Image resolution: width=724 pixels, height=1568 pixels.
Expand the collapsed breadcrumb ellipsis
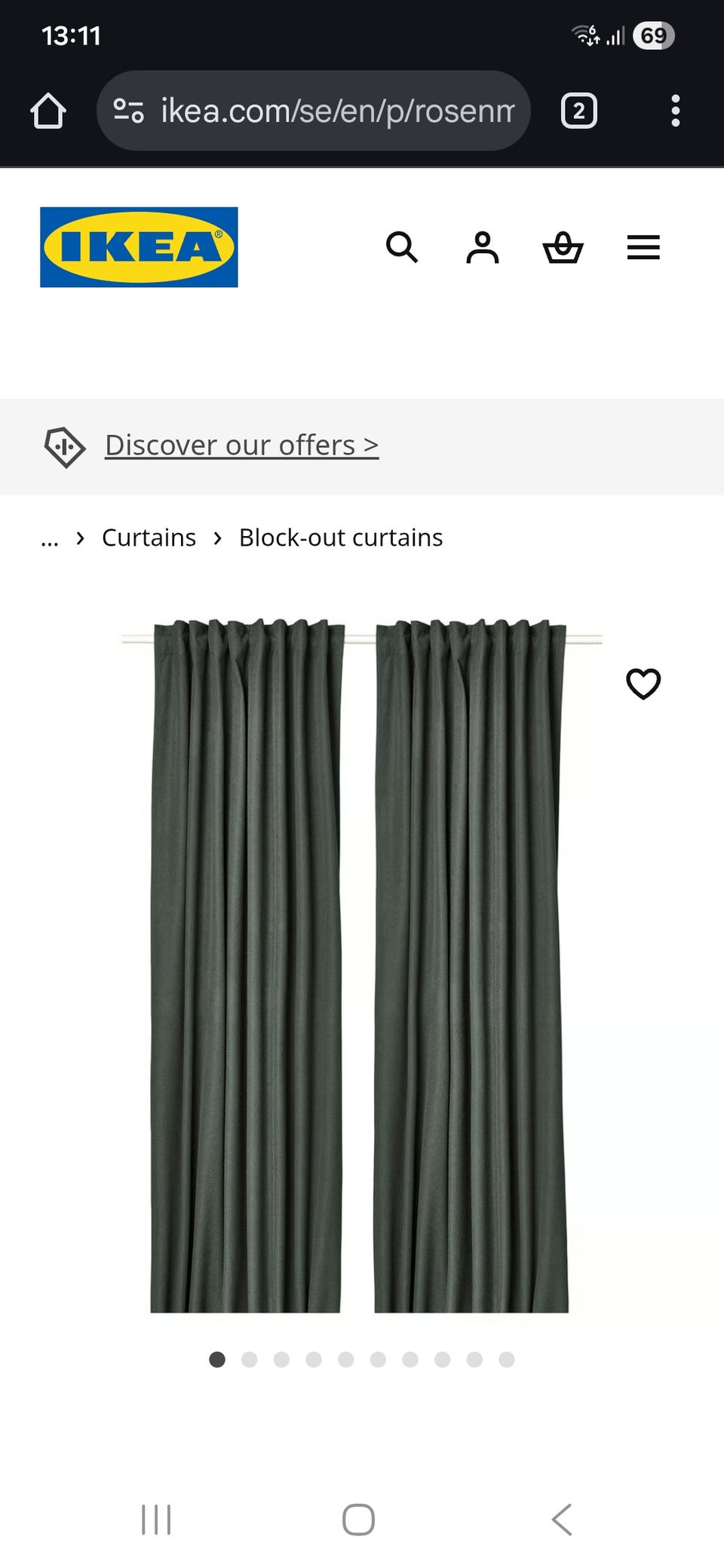pyautogui.click(x=50, y=538)
